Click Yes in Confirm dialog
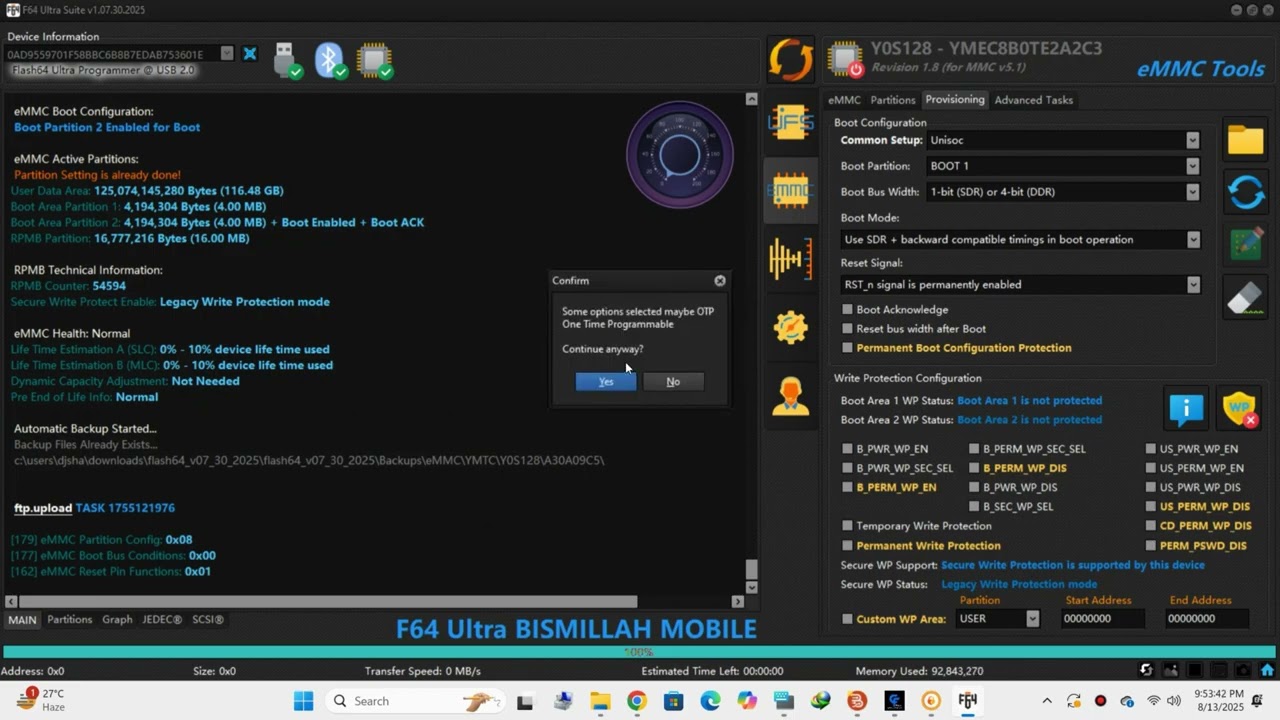 click(x=606, y=382)
